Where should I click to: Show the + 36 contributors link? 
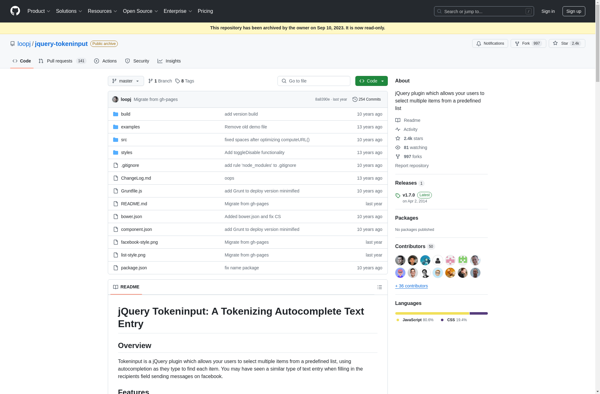pyautogui.click(x=411, y=286)
